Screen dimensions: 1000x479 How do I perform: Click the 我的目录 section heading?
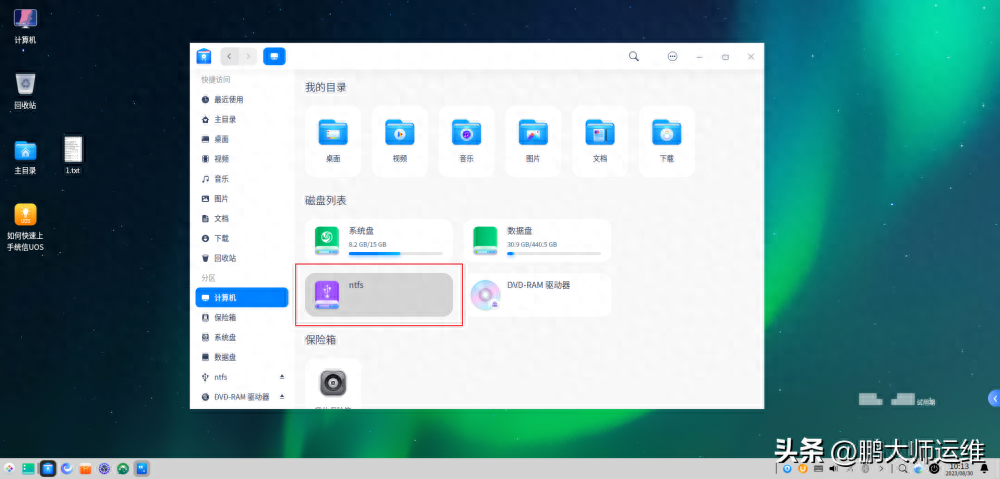tap(325, 87)
